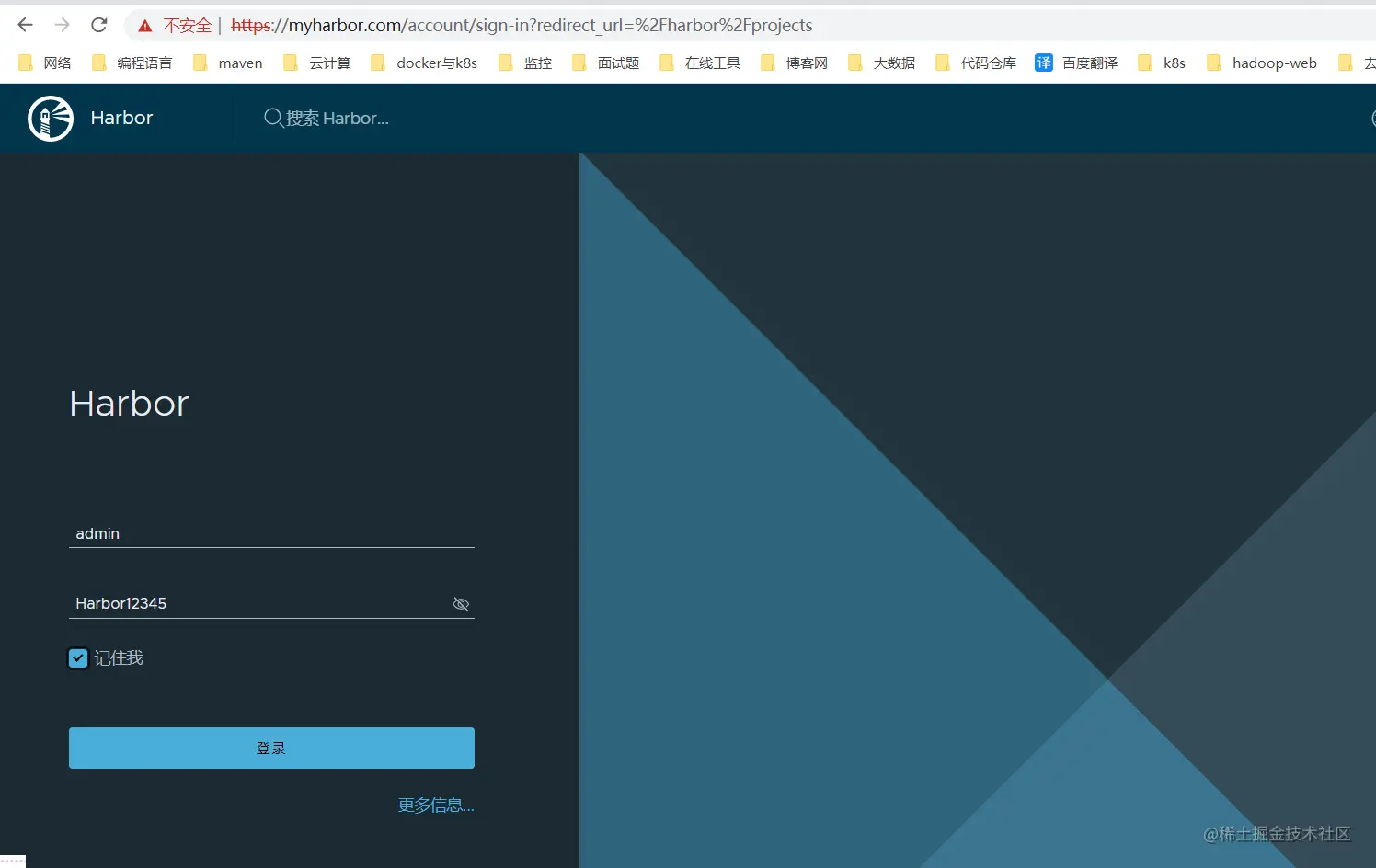Open the k8s bookmark folder
Image resolution: width=1376 pixels, height=868 pixels.
pyautogui.click(x=1162, y=63)
